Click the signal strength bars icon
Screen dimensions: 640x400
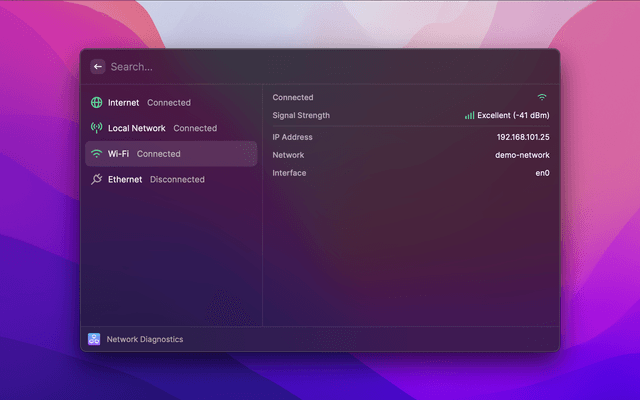click(469, 116)
